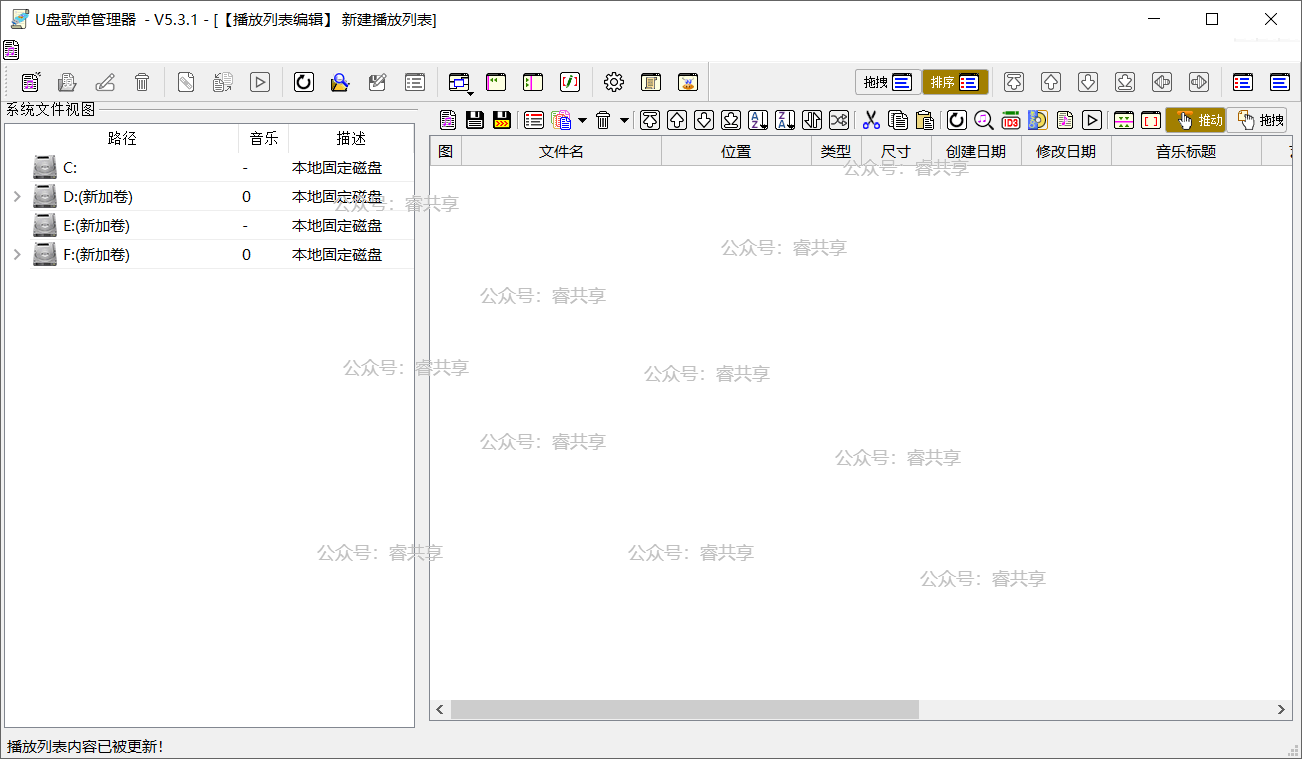Screen dimensions: 1302x759
Task: Click the ID3 tag editor icon
Action: click(1010, 120)
